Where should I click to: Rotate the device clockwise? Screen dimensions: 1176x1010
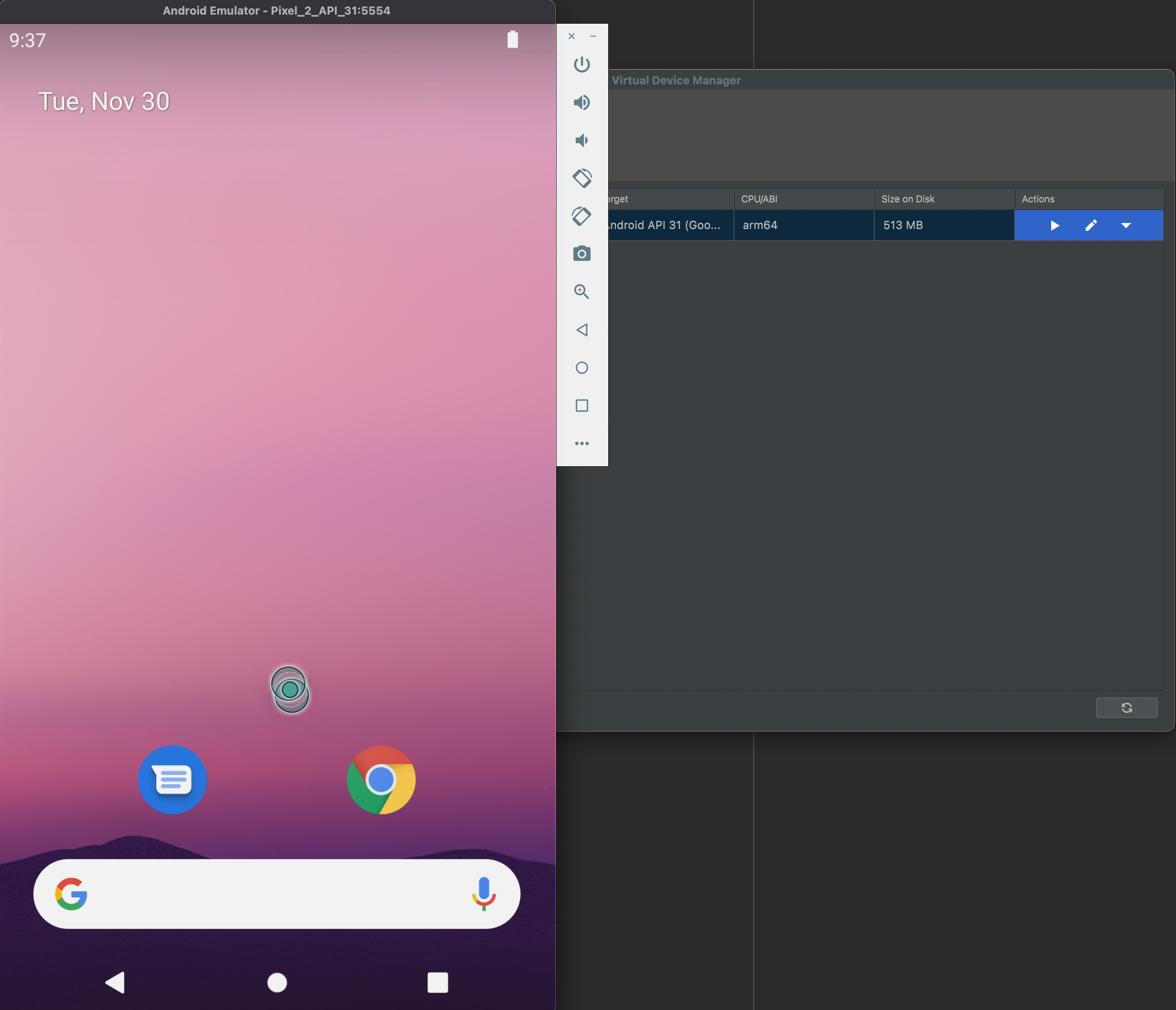pos(581,216)
